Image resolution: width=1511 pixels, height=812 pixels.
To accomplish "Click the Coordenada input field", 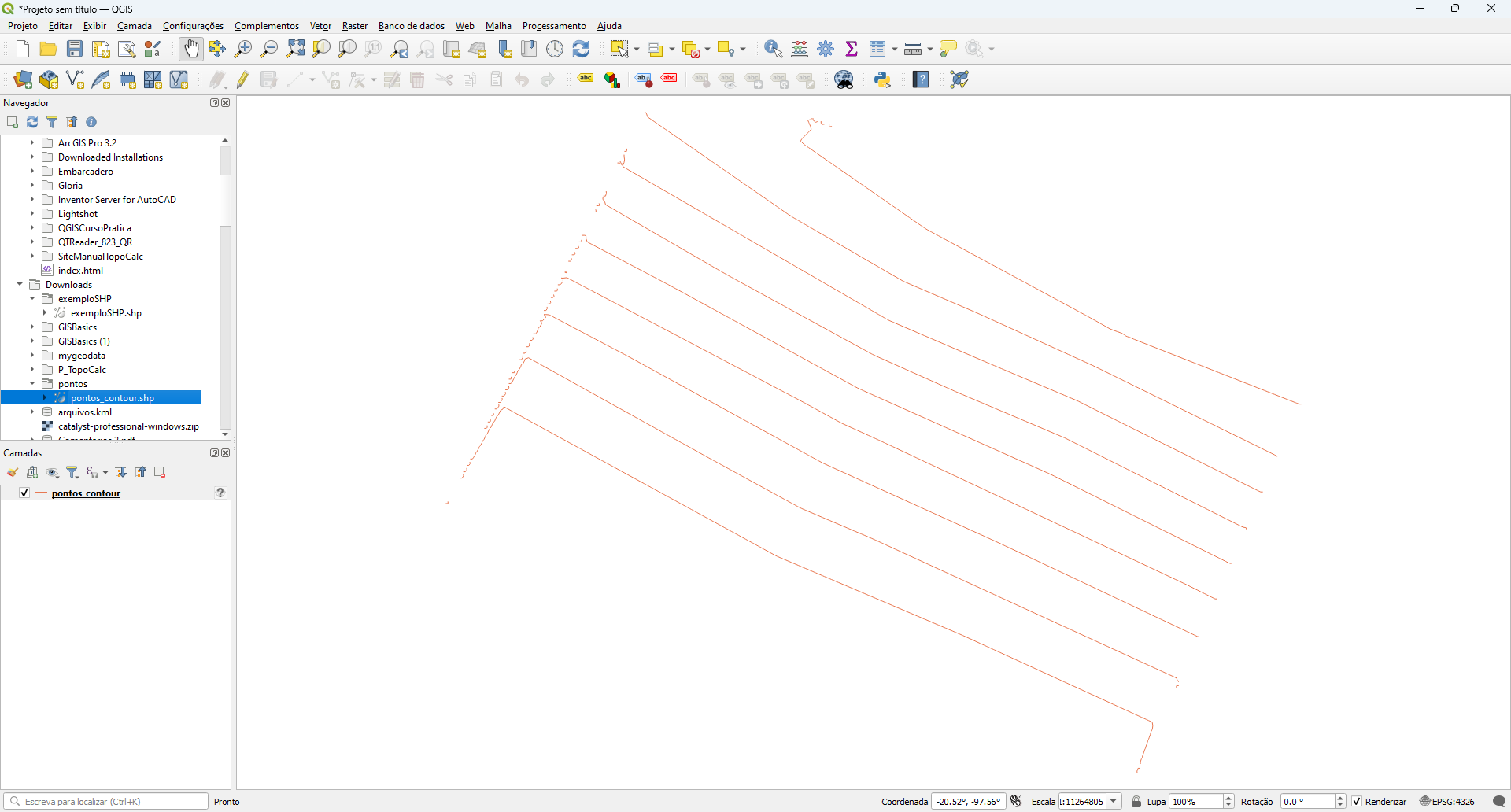I will [x=969, y=802].
